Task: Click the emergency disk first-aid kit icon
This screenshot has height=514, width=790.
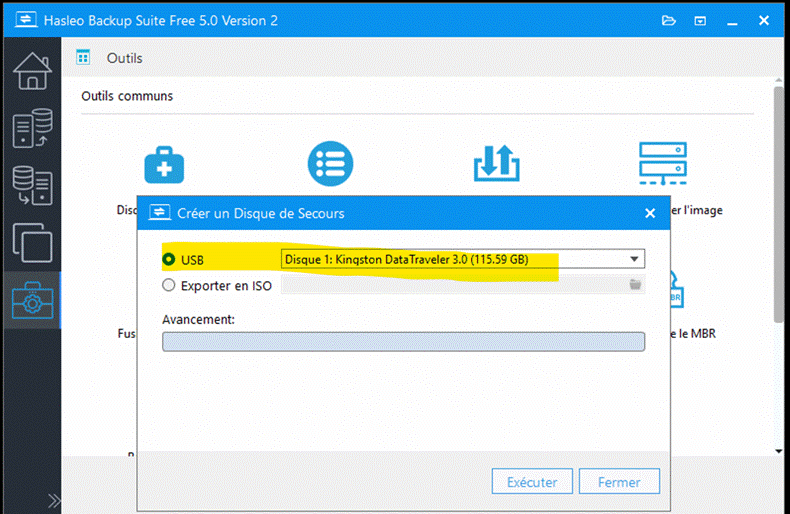Action: [164, 165]
